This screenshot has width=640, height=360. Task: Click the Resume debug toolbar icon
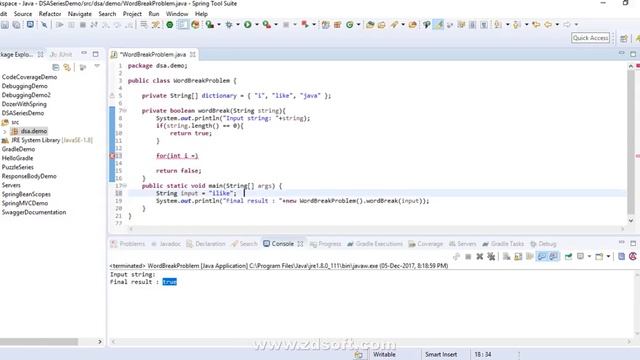click(x=60, y=25)
